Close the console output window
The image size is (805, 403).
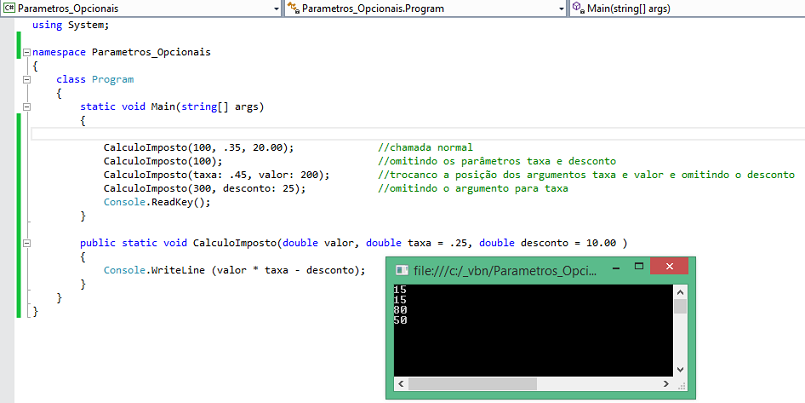[x=669, y=266]
